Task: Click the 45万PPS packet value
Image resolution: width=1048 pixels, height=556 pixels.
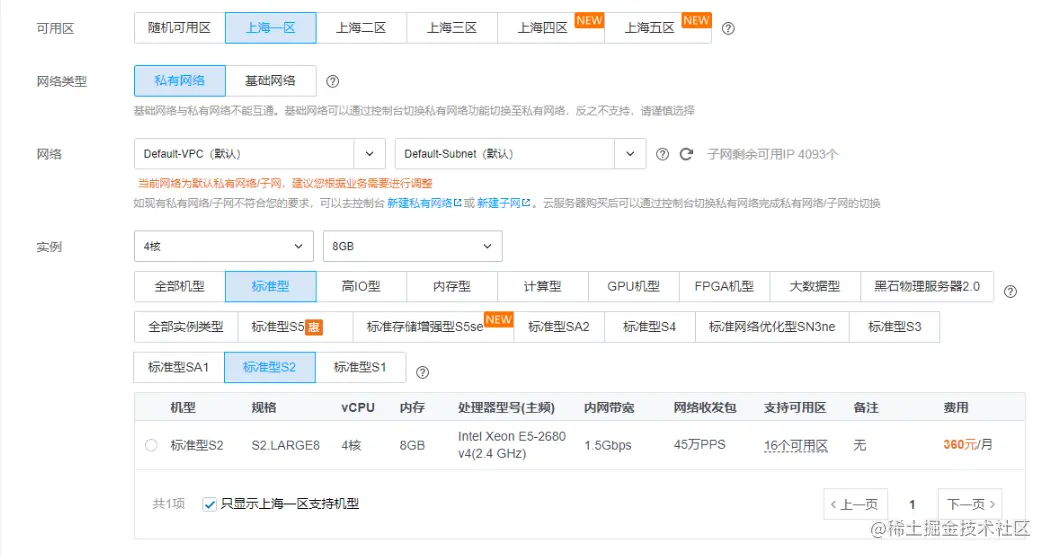Action: [x=699, y=444]
